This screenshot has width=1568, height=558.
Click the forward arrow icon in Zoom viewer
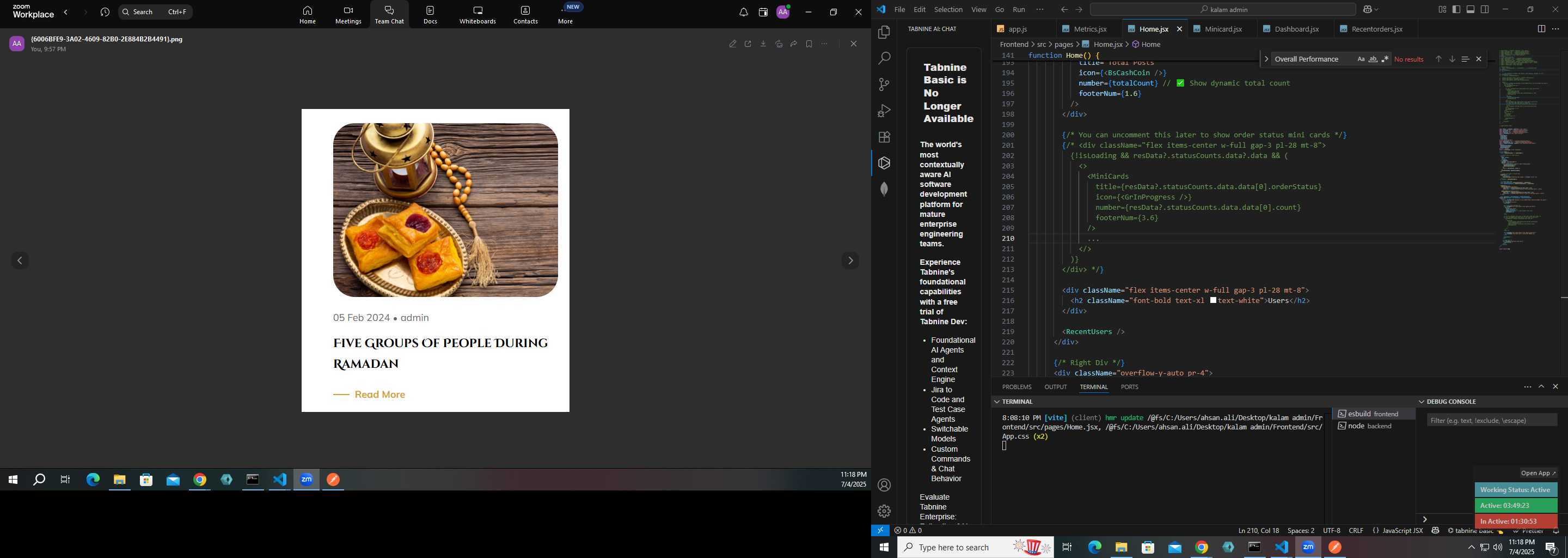[x=794, y=44]
